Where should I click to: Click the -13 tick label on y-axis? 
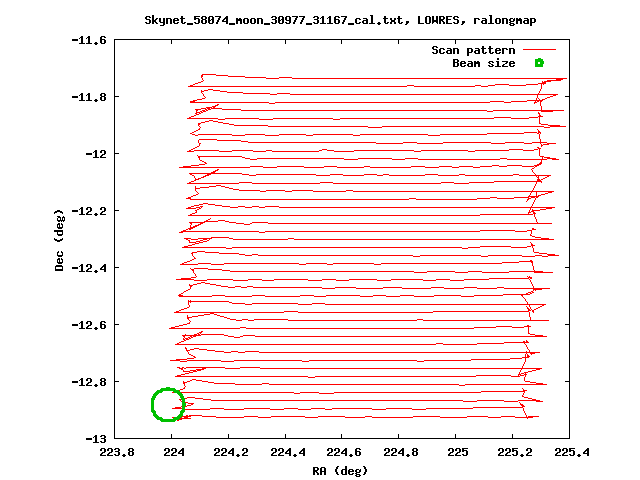click(x=97, y=439)
